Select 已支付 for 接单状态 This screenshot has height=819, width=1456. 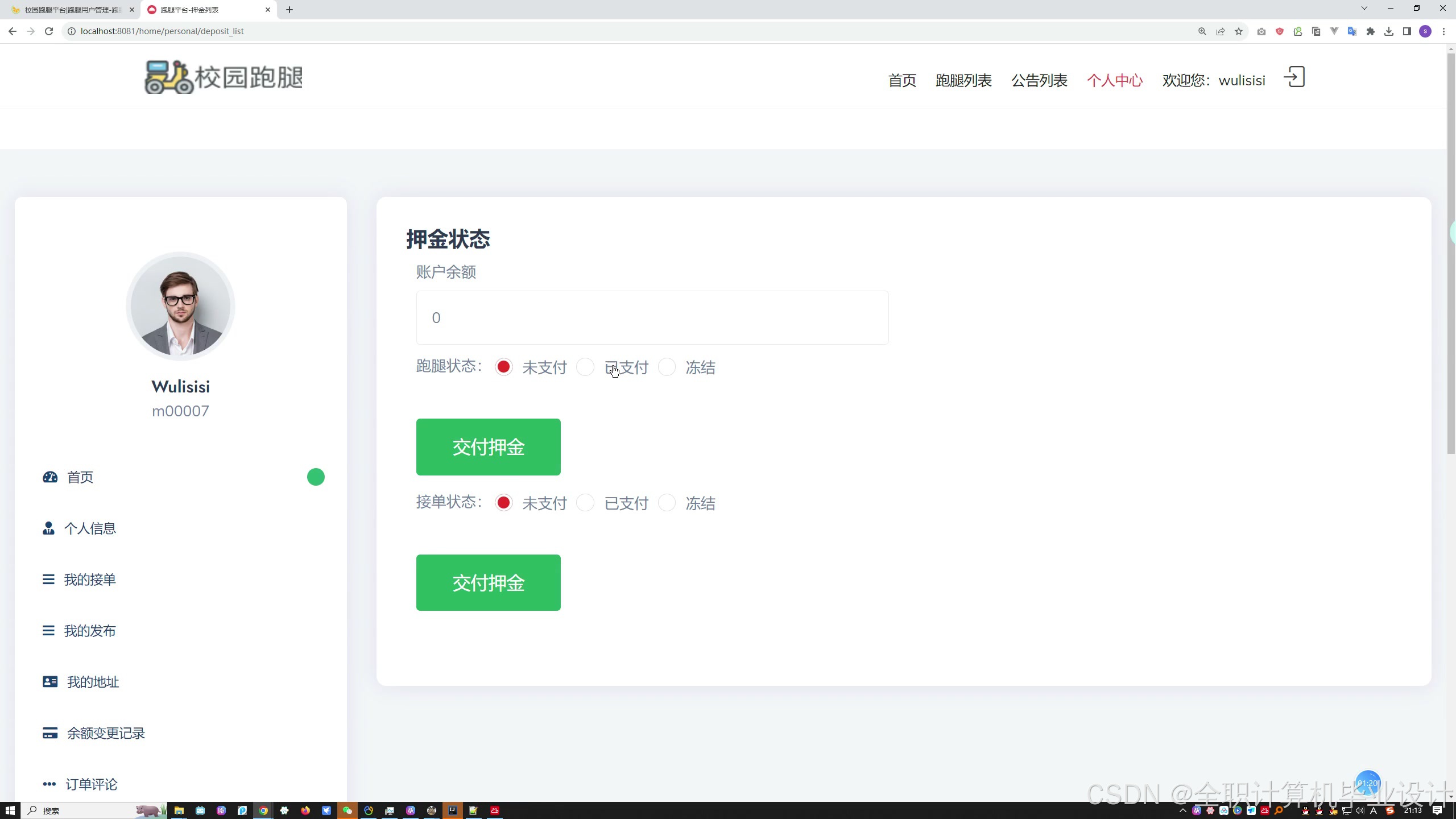tap(585, 503)
